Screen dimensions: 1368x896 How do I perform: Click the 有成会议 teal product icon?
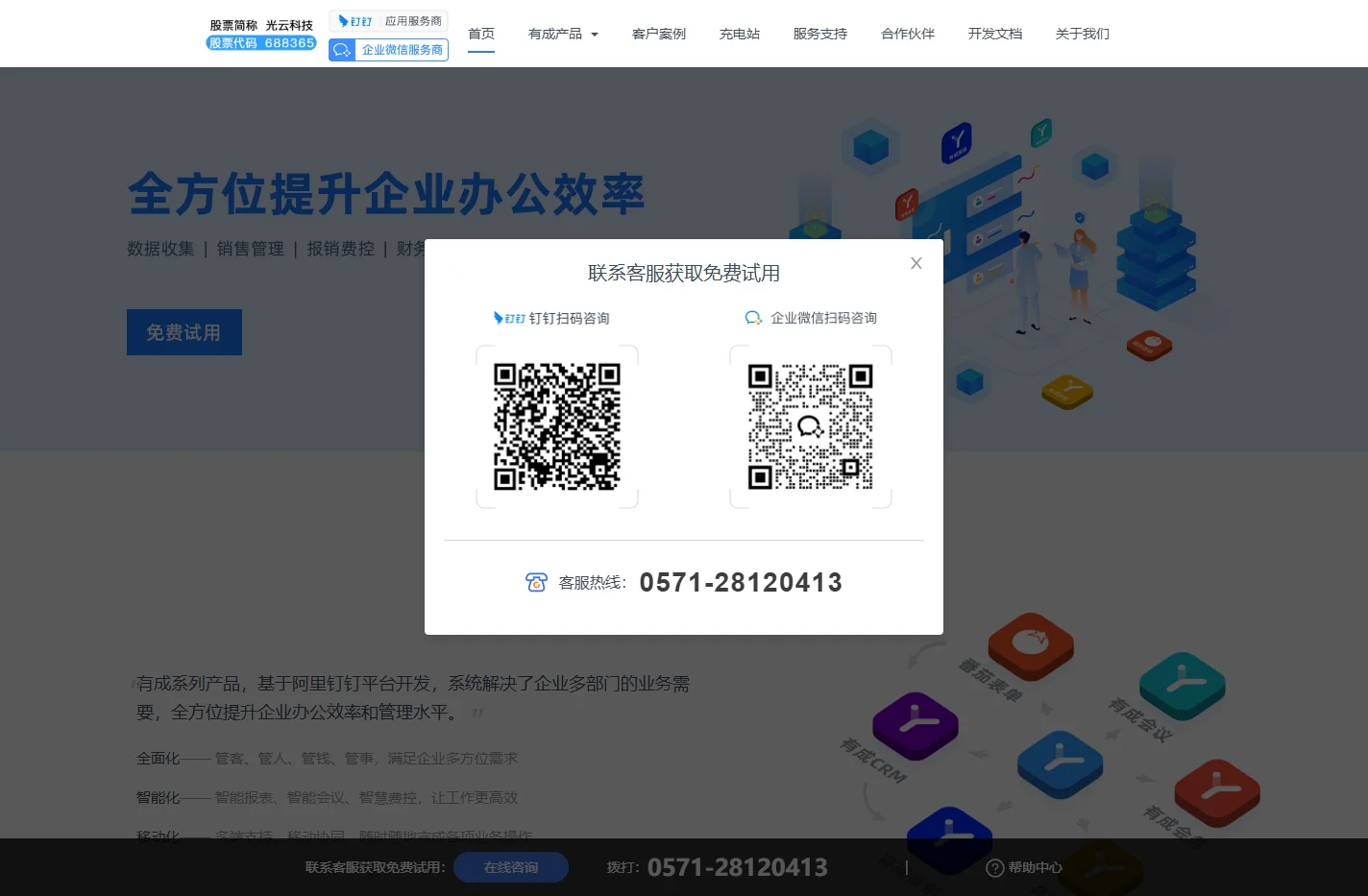coord(1183,686)
